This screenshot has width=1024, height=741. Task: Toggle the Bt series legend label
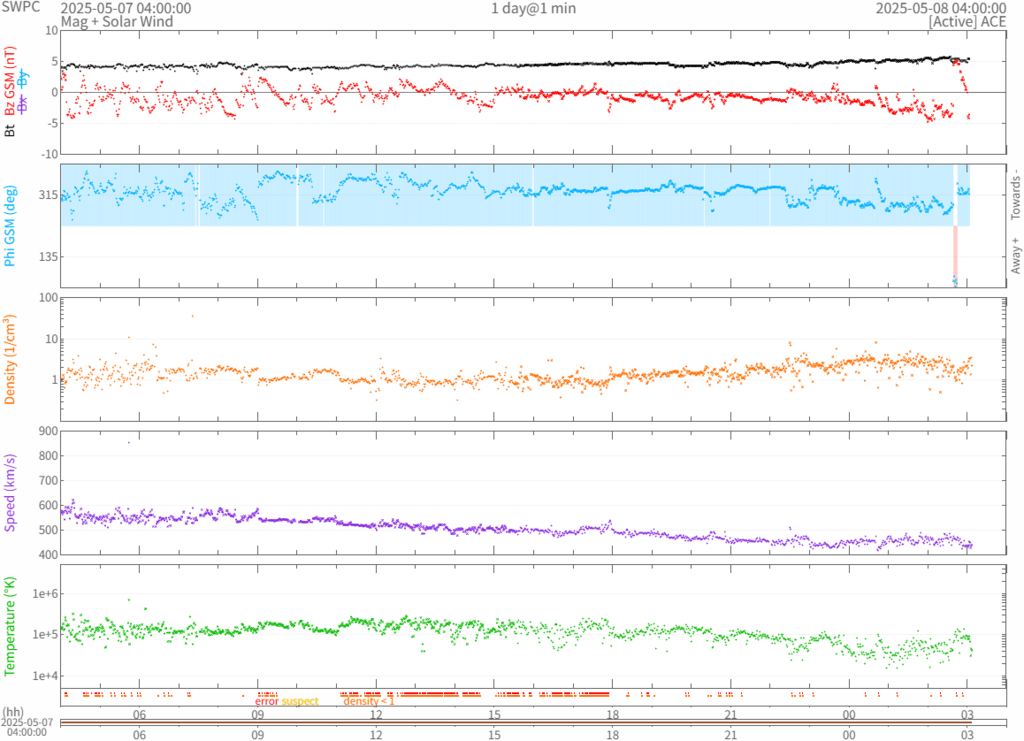coord(12,129)
